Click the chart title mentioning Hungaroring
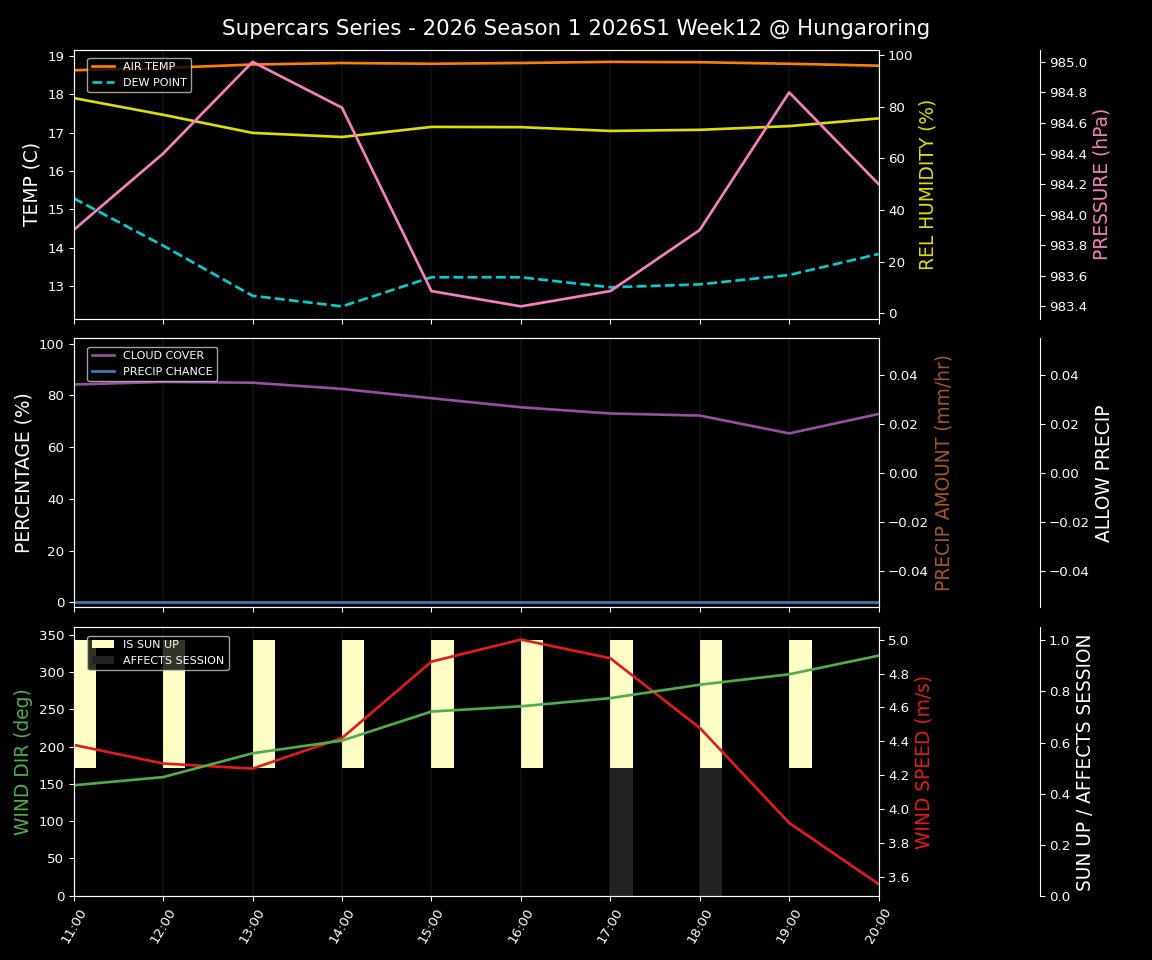This screenshot has height=960, width=1152. click(x=576, y=28)
